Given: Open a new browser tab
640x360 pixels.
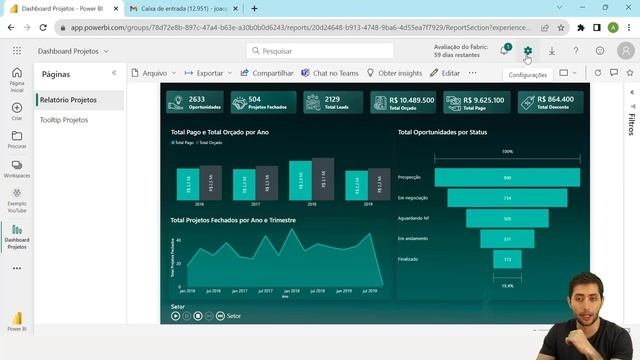Looking at the screenshot, I should [254, 8].
